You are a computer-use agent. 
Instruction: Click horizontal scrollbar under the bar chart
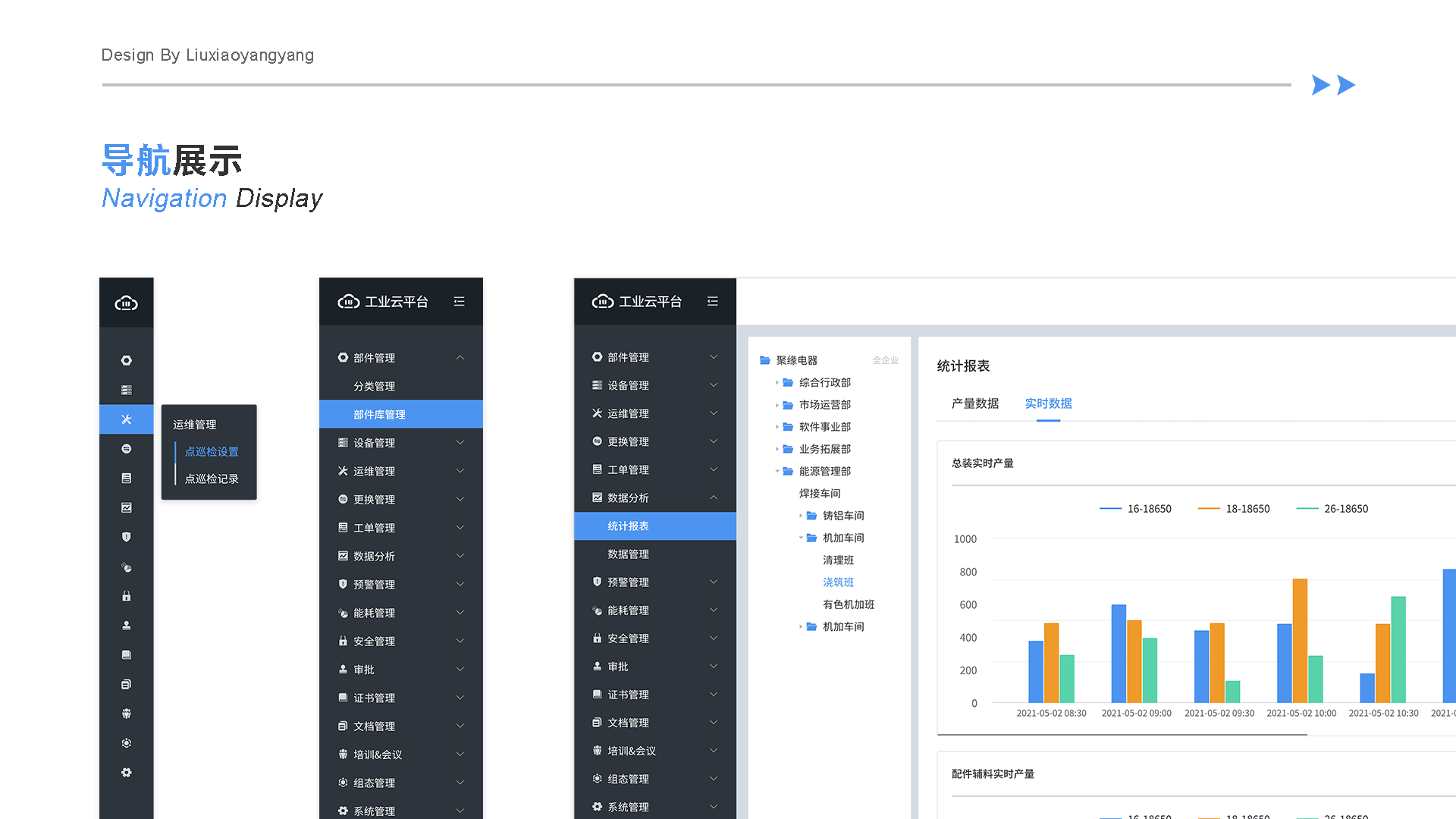(x=1122, y=735)
